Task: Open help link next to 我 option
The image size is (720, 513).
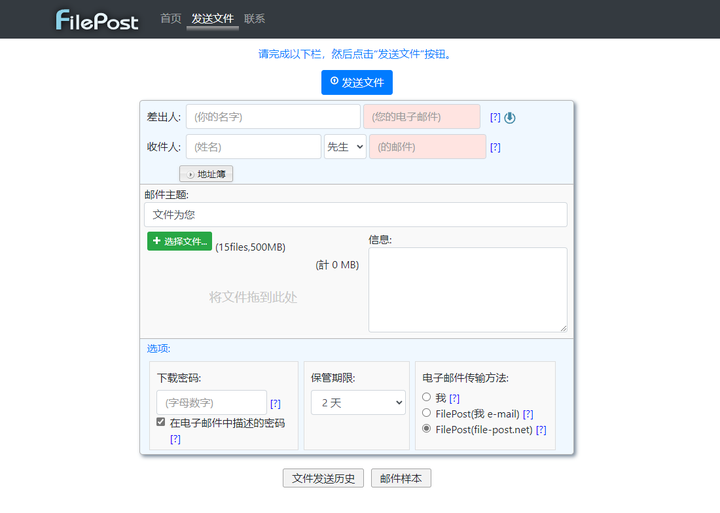Action: coord(455,398)
